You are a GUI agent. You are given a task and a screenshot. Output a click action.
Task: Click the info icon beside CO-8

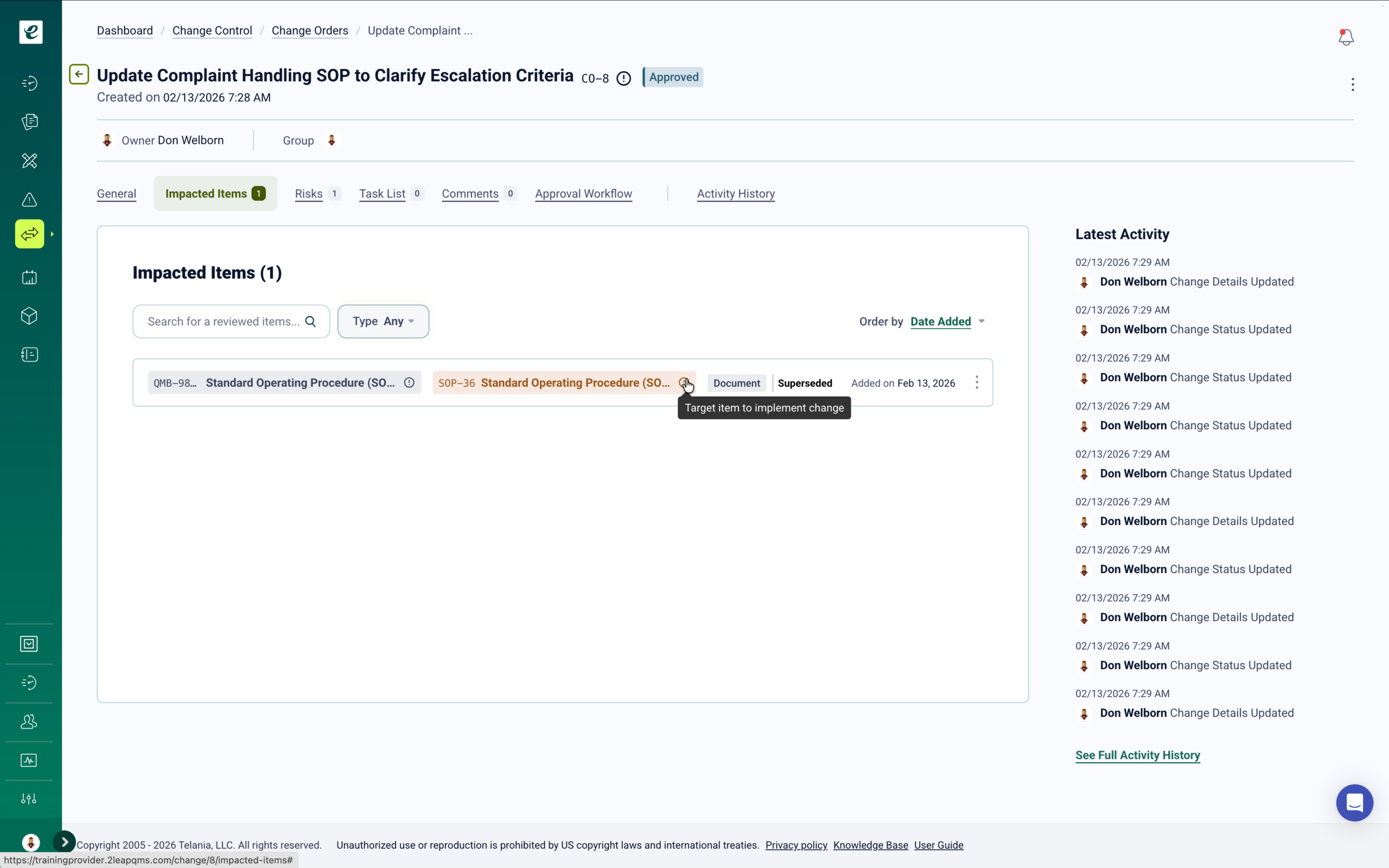point(623,78)
